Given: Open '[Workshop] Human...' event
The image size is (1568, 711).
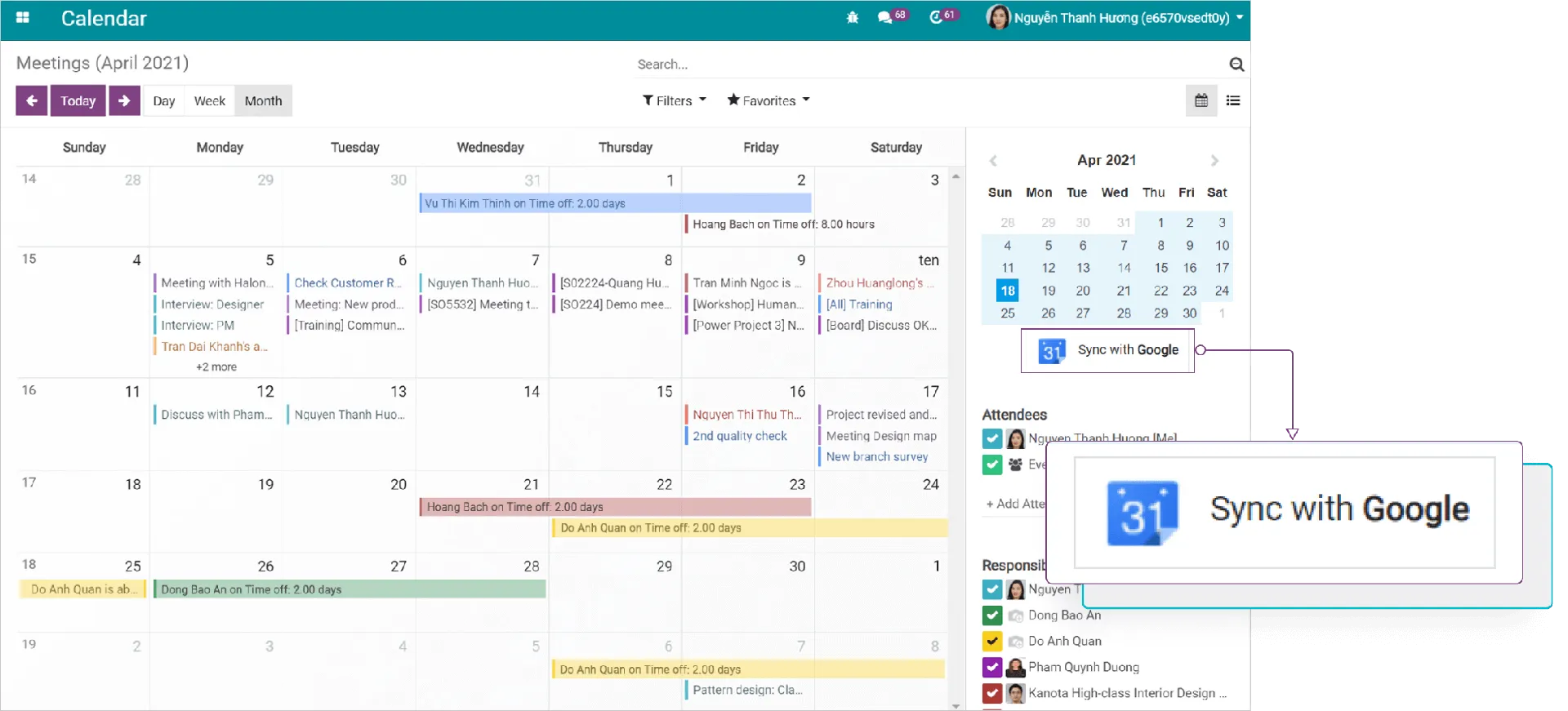Looking at the screenshot, I should point(747,304).
